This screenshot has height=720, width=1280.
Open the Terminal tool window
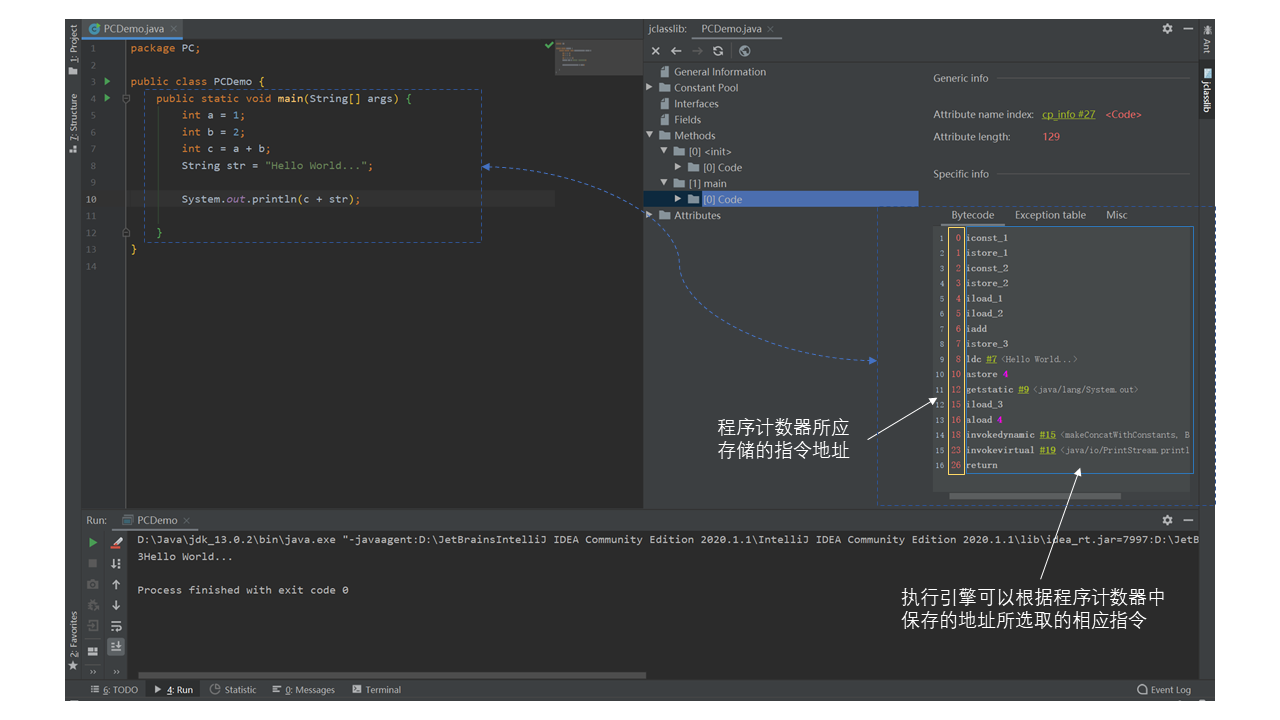[x=376, y=690]
